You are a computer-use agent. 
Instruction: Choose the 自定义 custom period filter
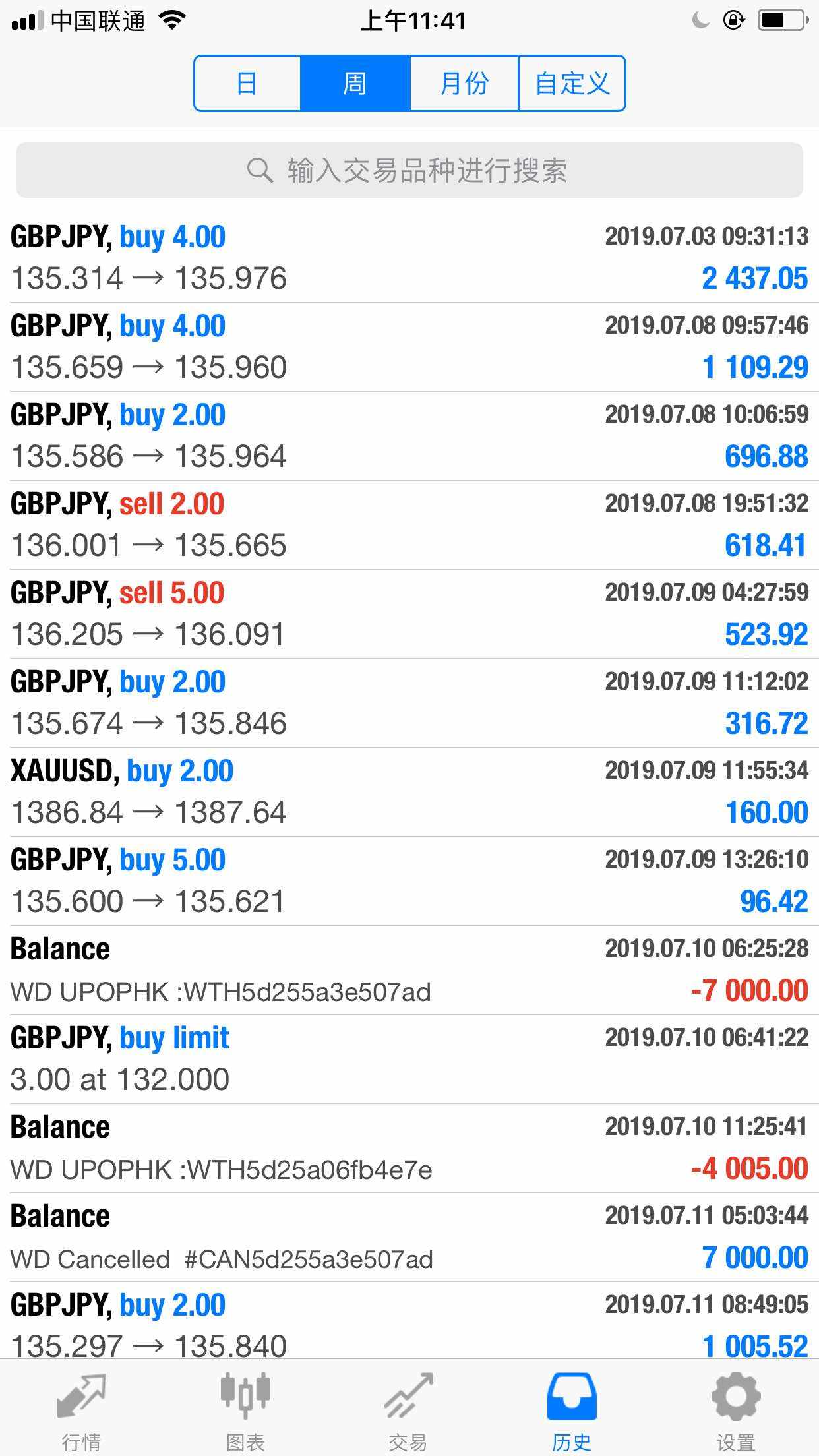(572, 84)
